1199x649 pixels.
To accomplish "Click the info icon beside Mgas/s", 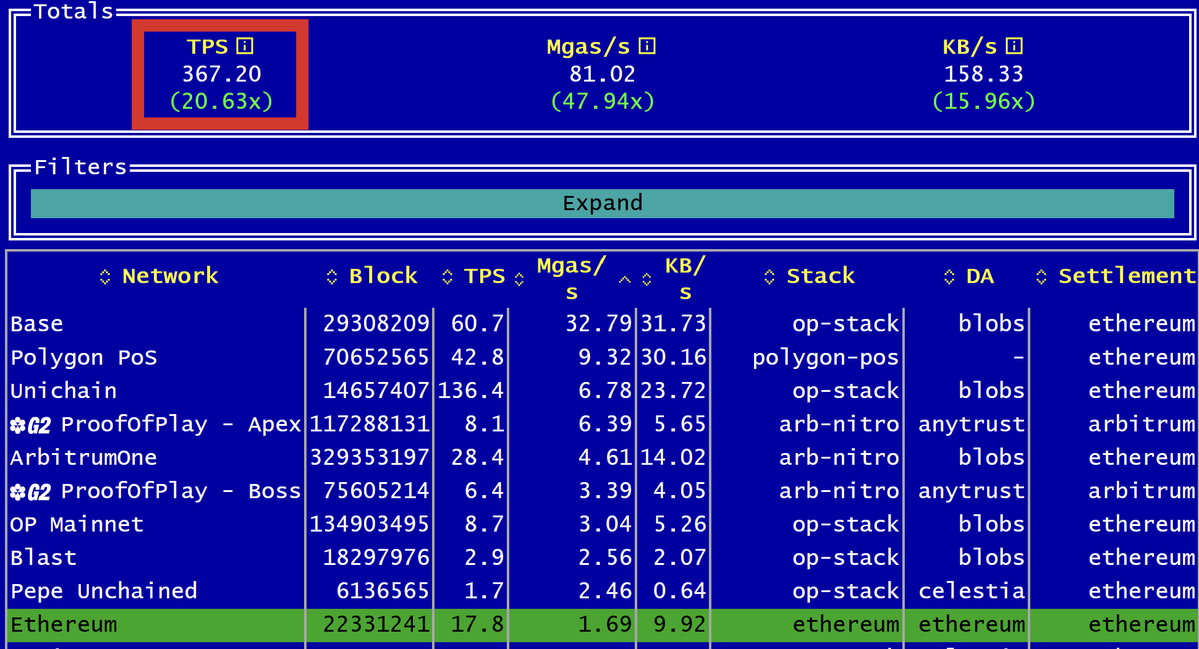I will 647,46.
